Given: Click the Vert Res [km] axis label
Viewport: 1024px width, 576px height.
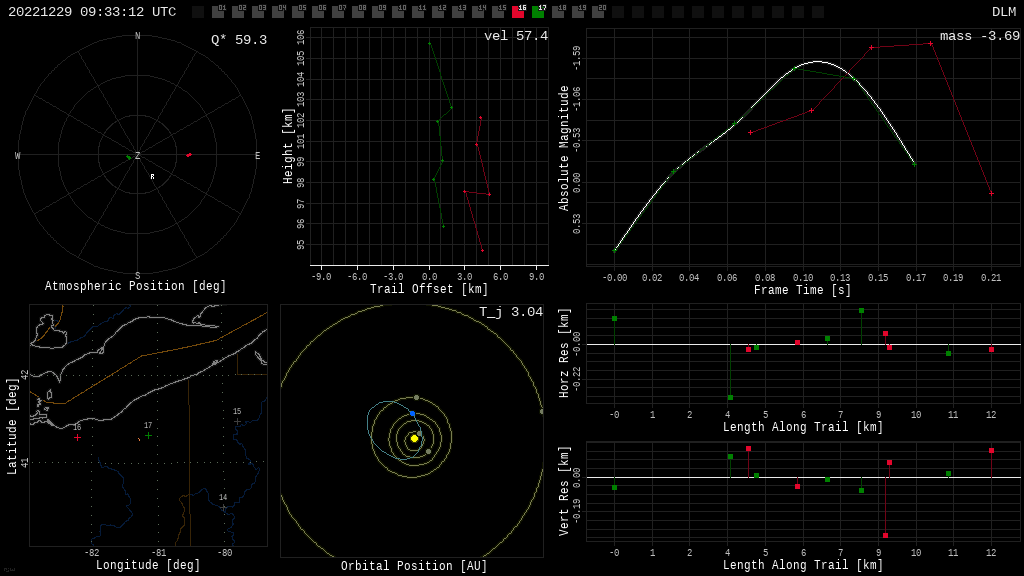Looking at the screenshot, I should pos(564,491).
